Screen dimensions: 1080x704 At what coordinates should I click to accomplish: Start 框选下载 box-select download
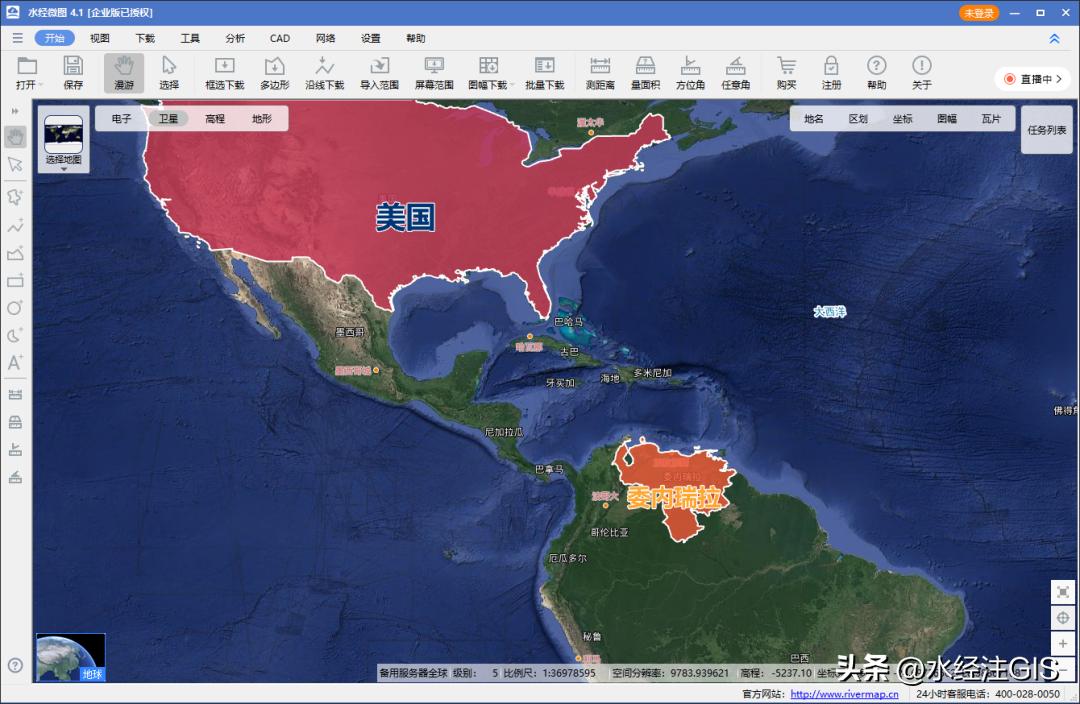225,73
